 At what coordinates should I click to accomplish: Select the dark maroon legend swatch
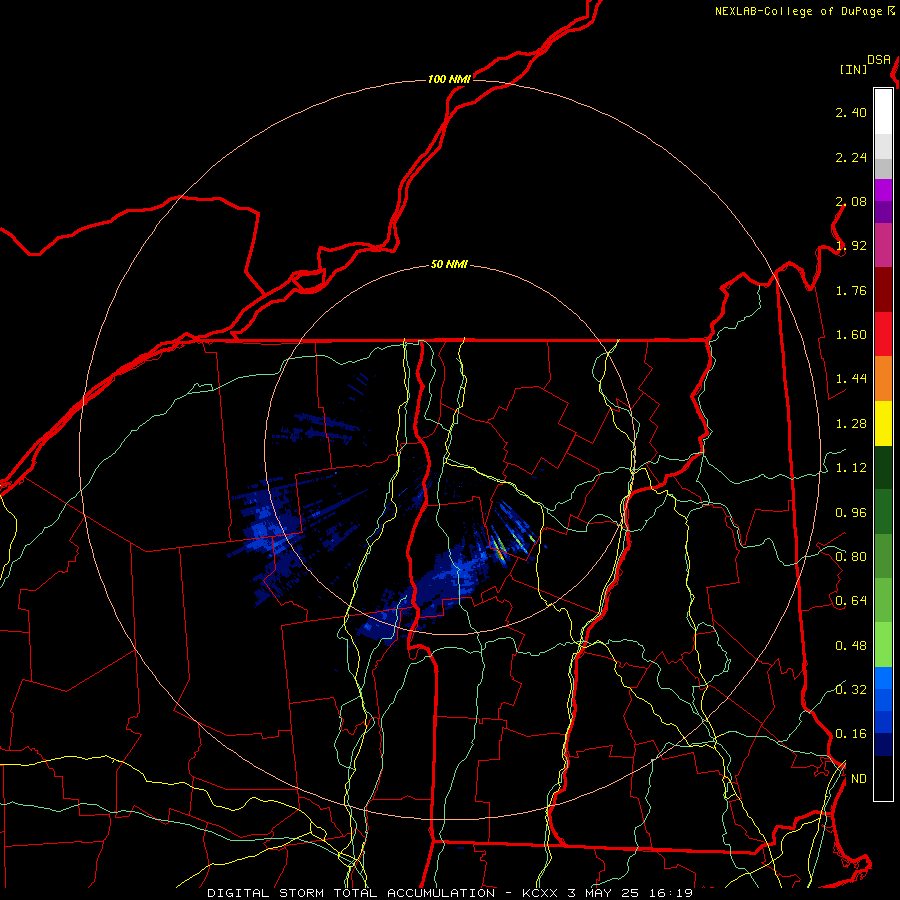click(883, 290)
